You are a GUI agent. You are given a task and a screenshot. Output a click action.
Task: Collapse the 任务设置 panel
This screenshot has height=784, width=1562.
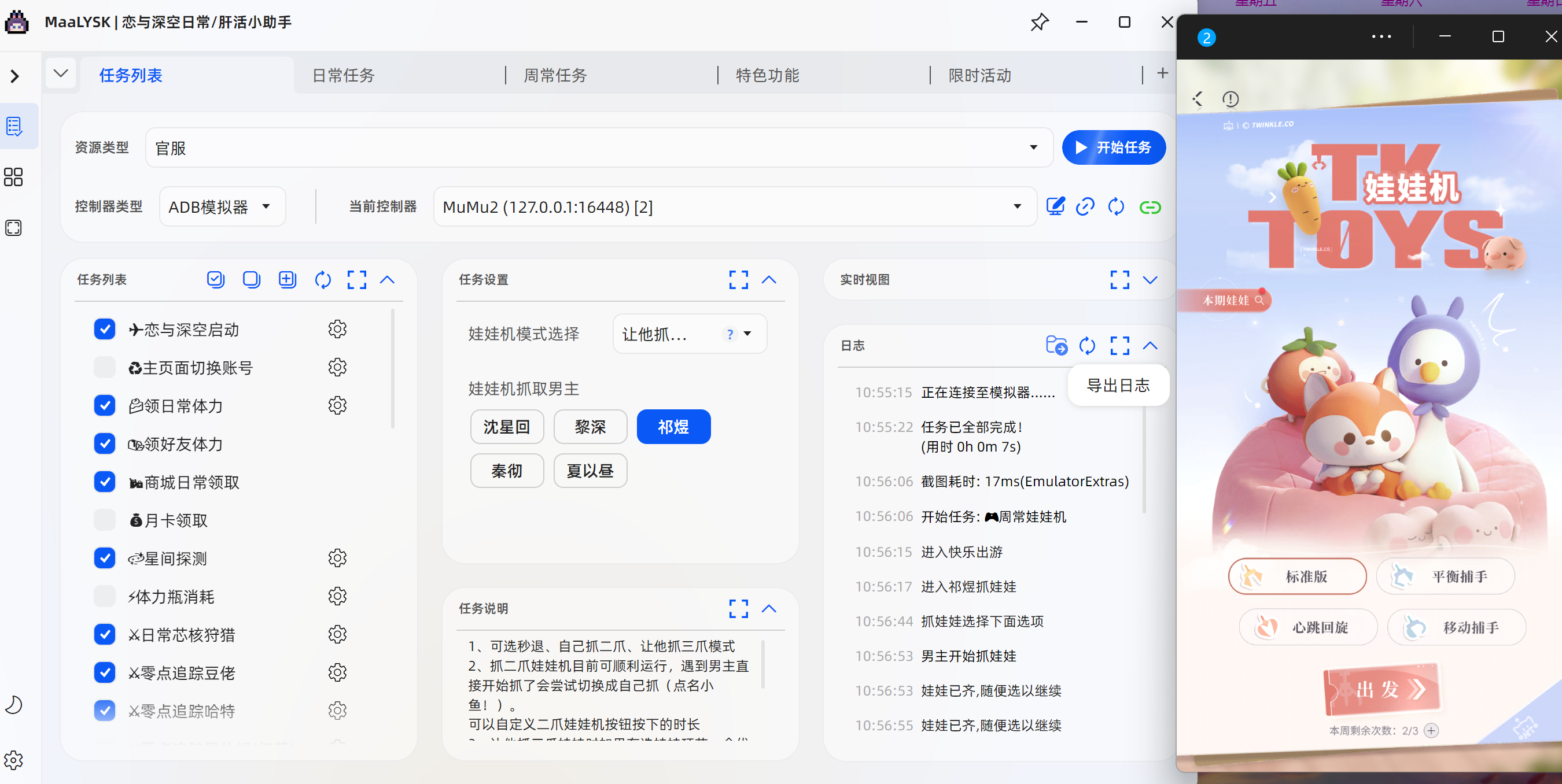[769, 279]
